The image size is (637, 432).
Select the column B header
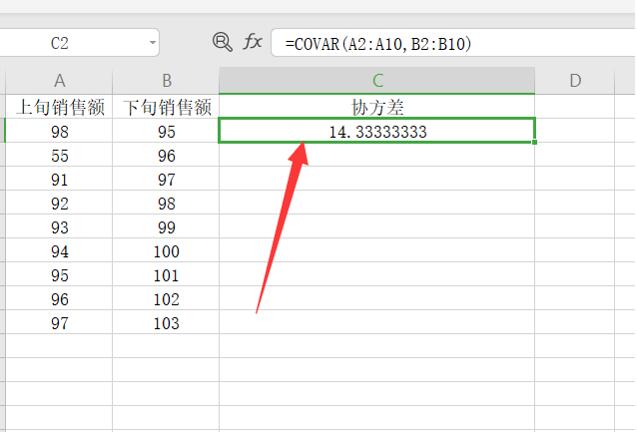click(166, 81)
